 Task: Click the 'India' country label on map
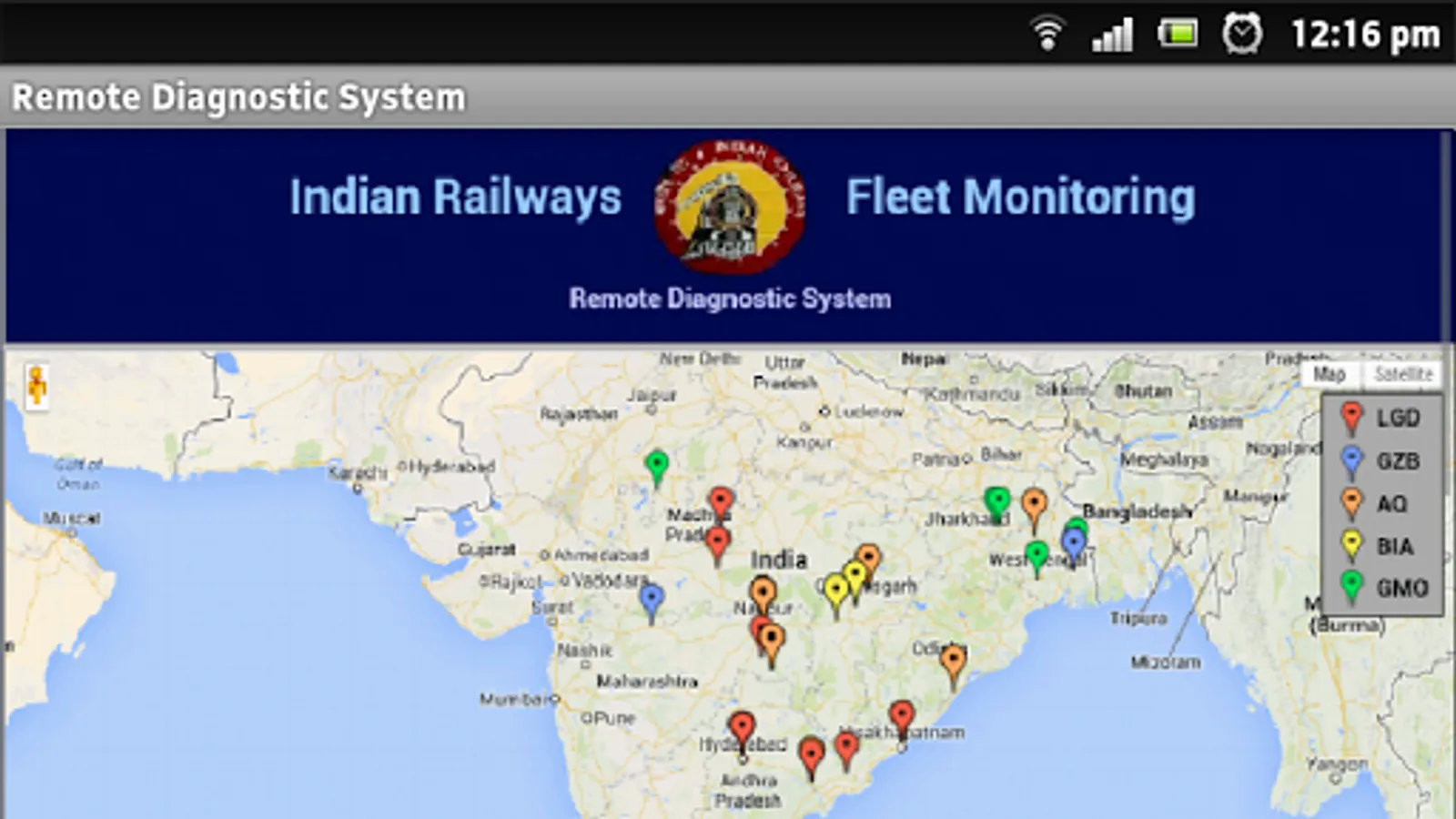pyautogui.click(x=778, y=559)
